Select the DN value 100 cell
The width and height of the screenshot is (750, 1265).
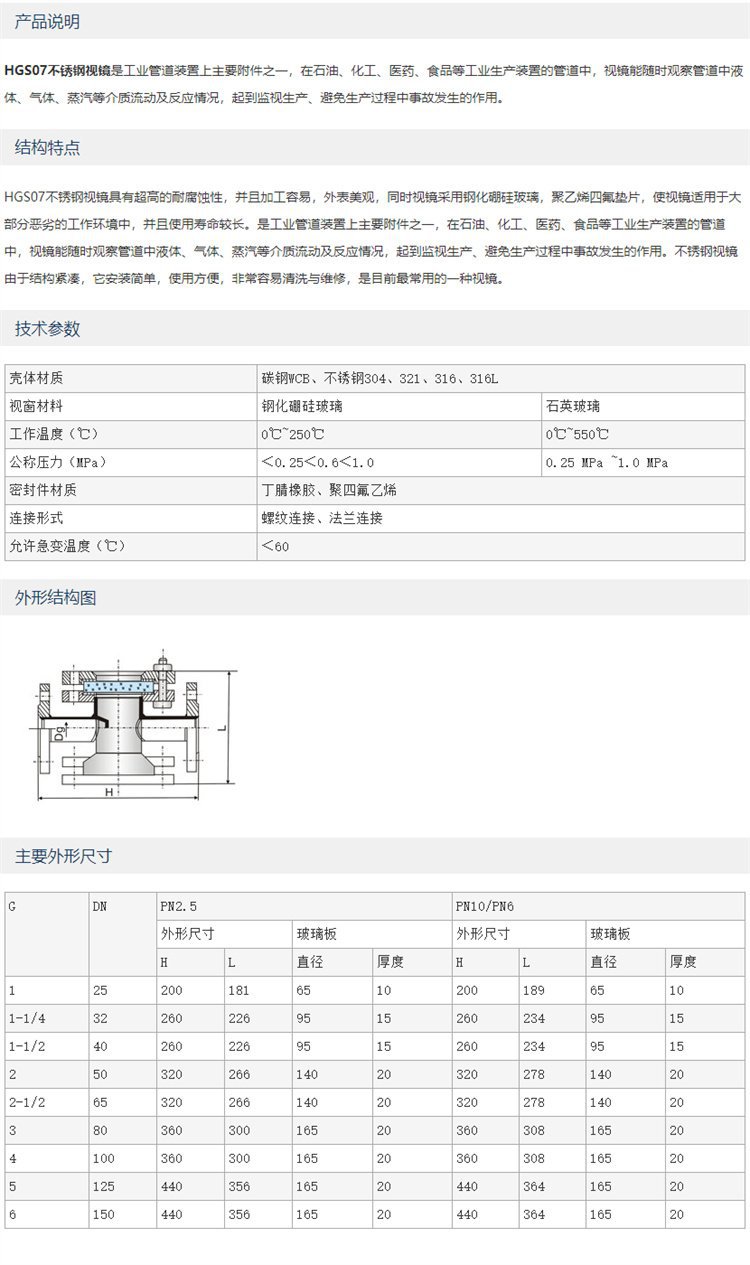(122, 1158)
